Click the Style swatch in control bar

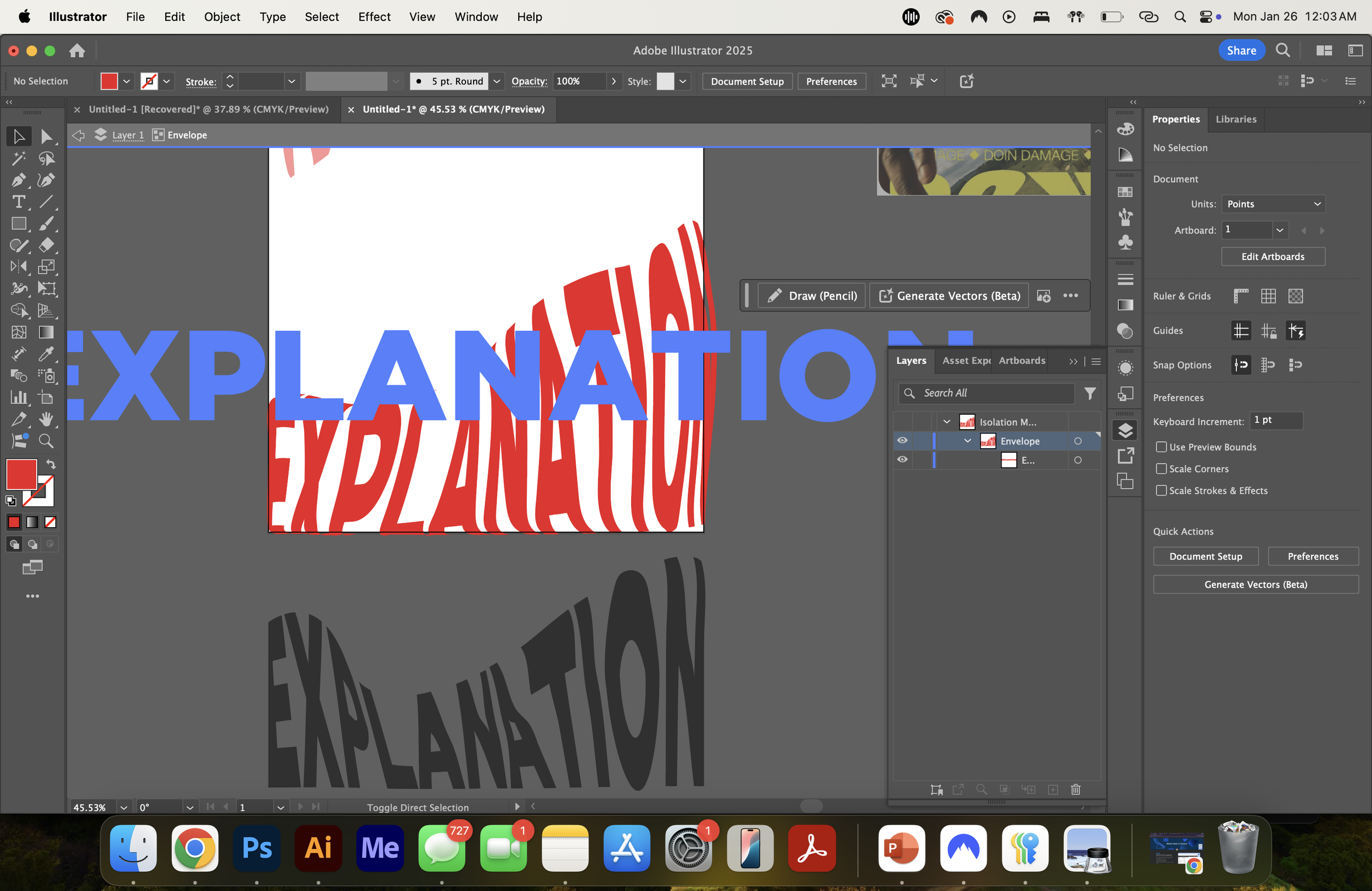(x=665, y=81)
